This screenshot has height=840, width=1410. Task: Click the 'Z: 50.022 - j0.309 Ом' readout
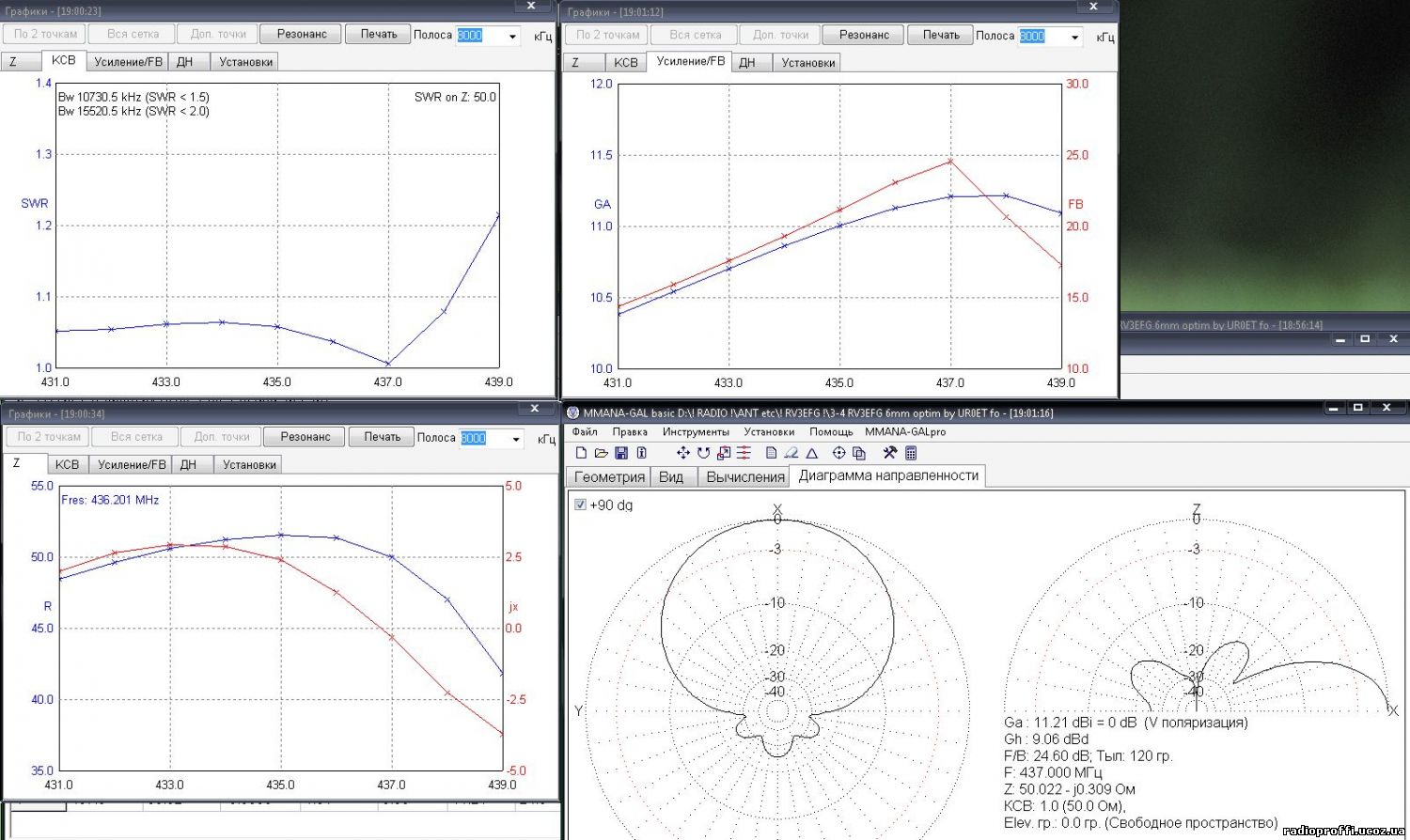[x=1070, y=789]
